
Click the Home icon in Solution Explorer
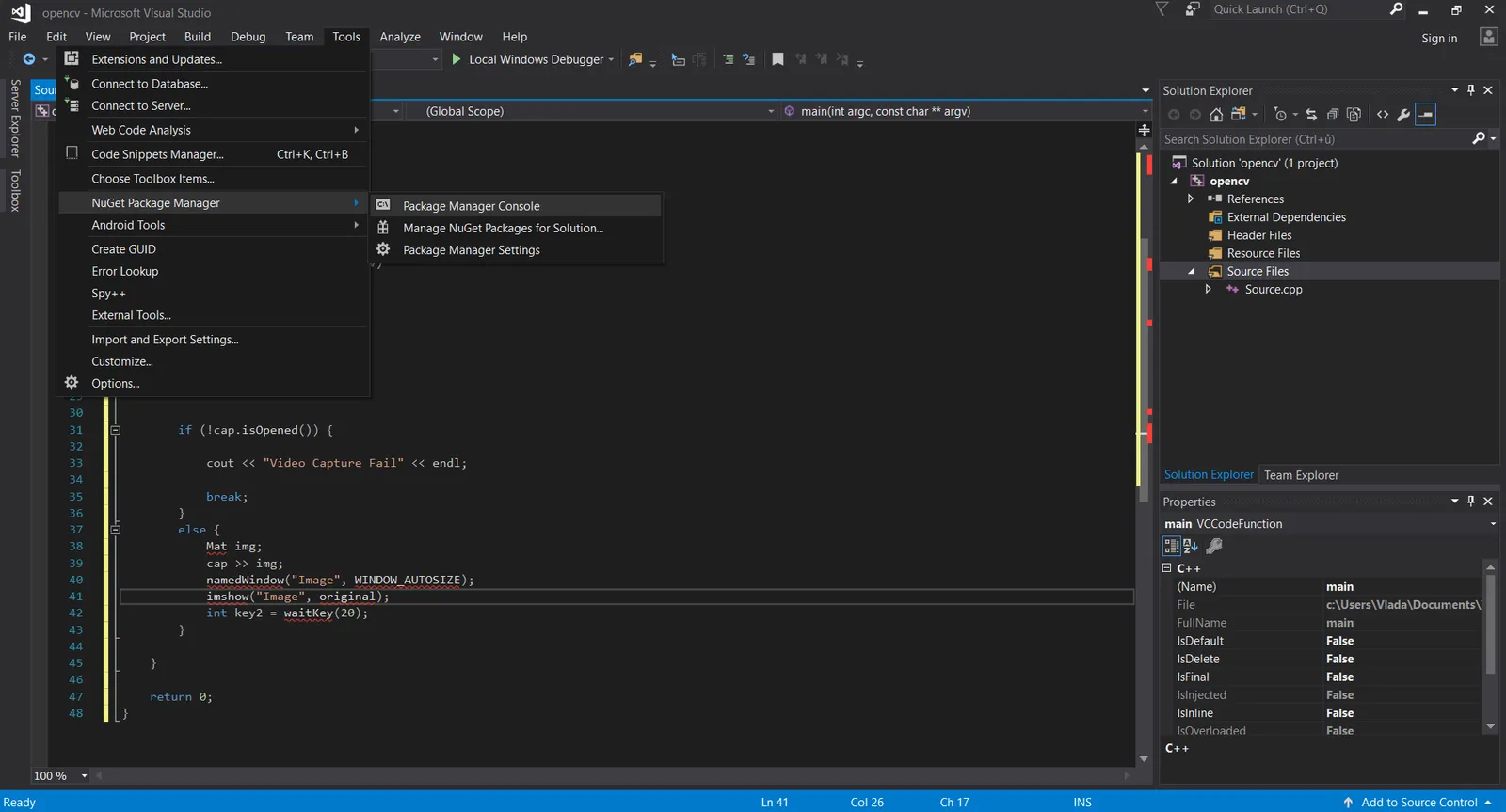(1216, 115)
